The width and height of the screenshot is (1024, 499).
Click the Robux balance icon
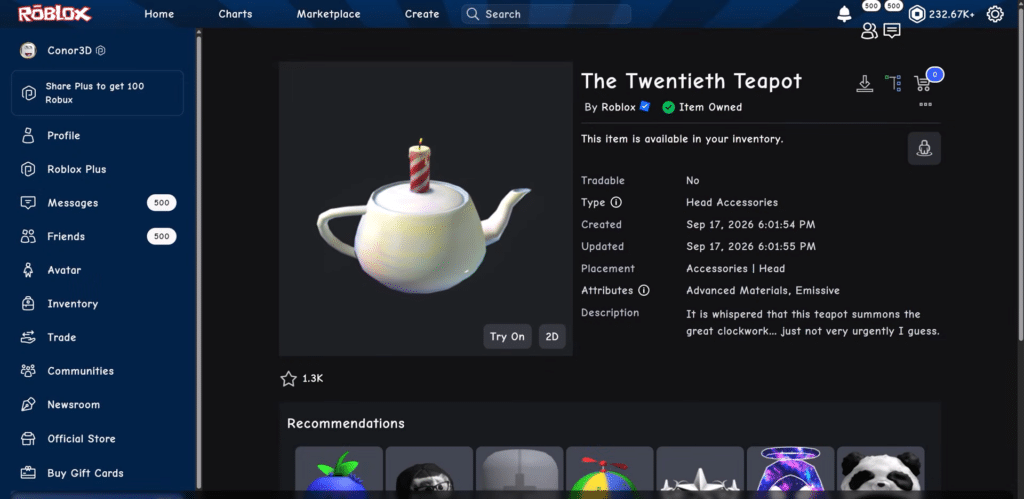pyautogui.click(x=917, y=14)
